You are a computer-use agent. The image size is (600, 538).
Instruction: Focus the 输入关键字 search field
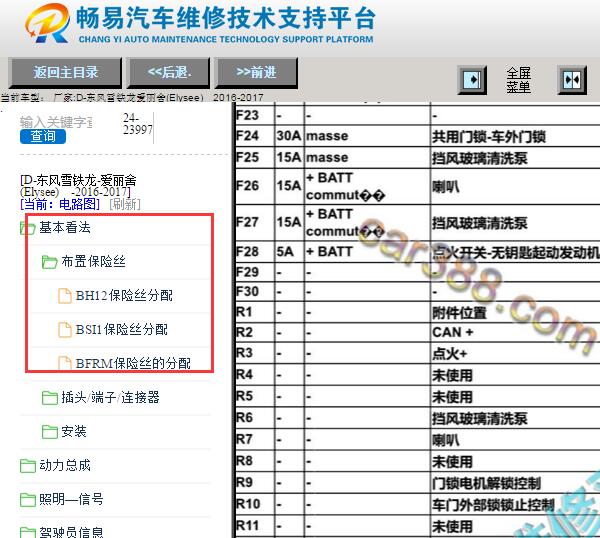[x=56, y=122]
